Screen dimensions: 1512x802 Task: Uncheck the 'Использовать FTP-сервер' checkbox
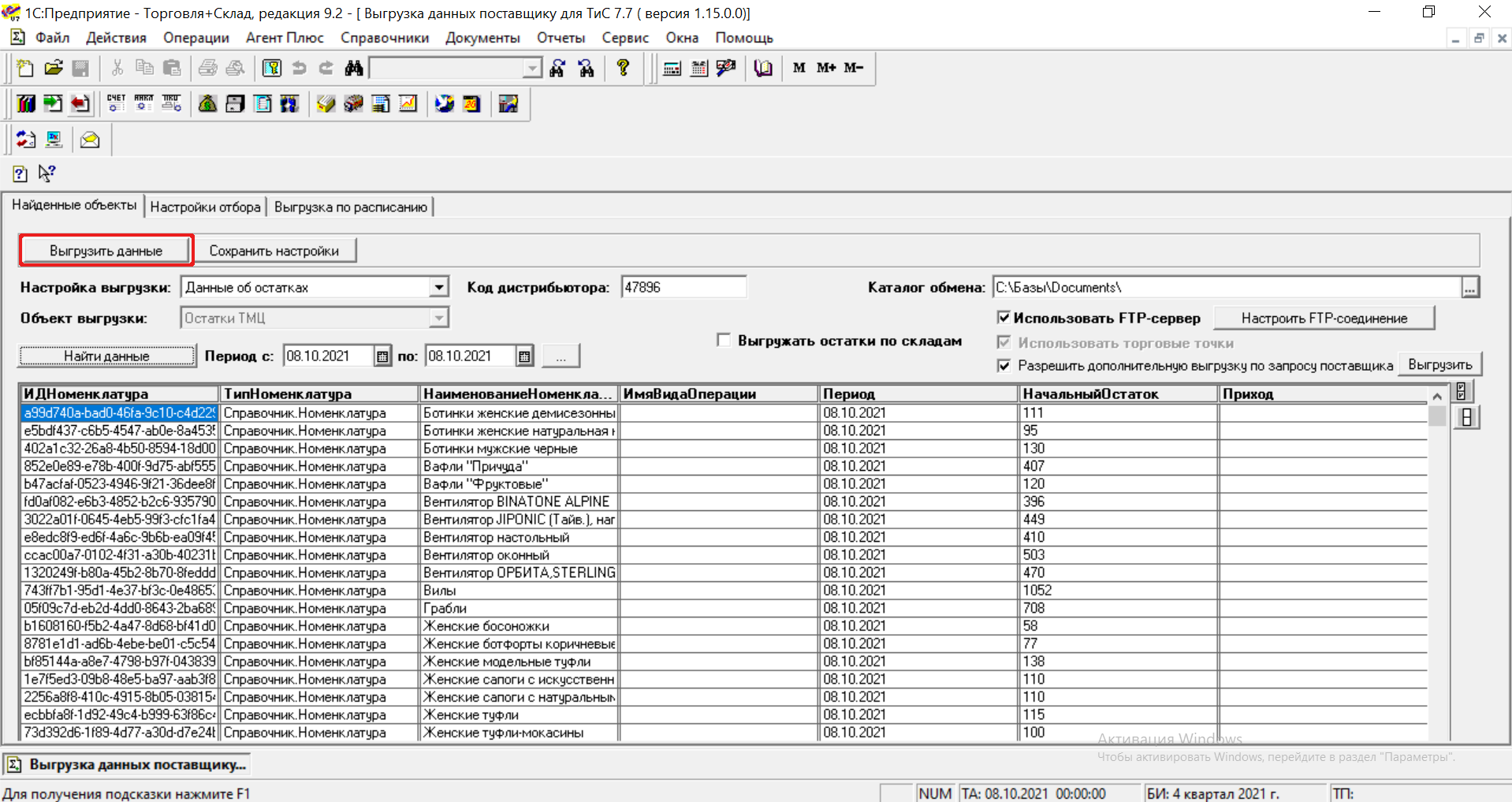pyautogui.click(x=1004, y=318)
